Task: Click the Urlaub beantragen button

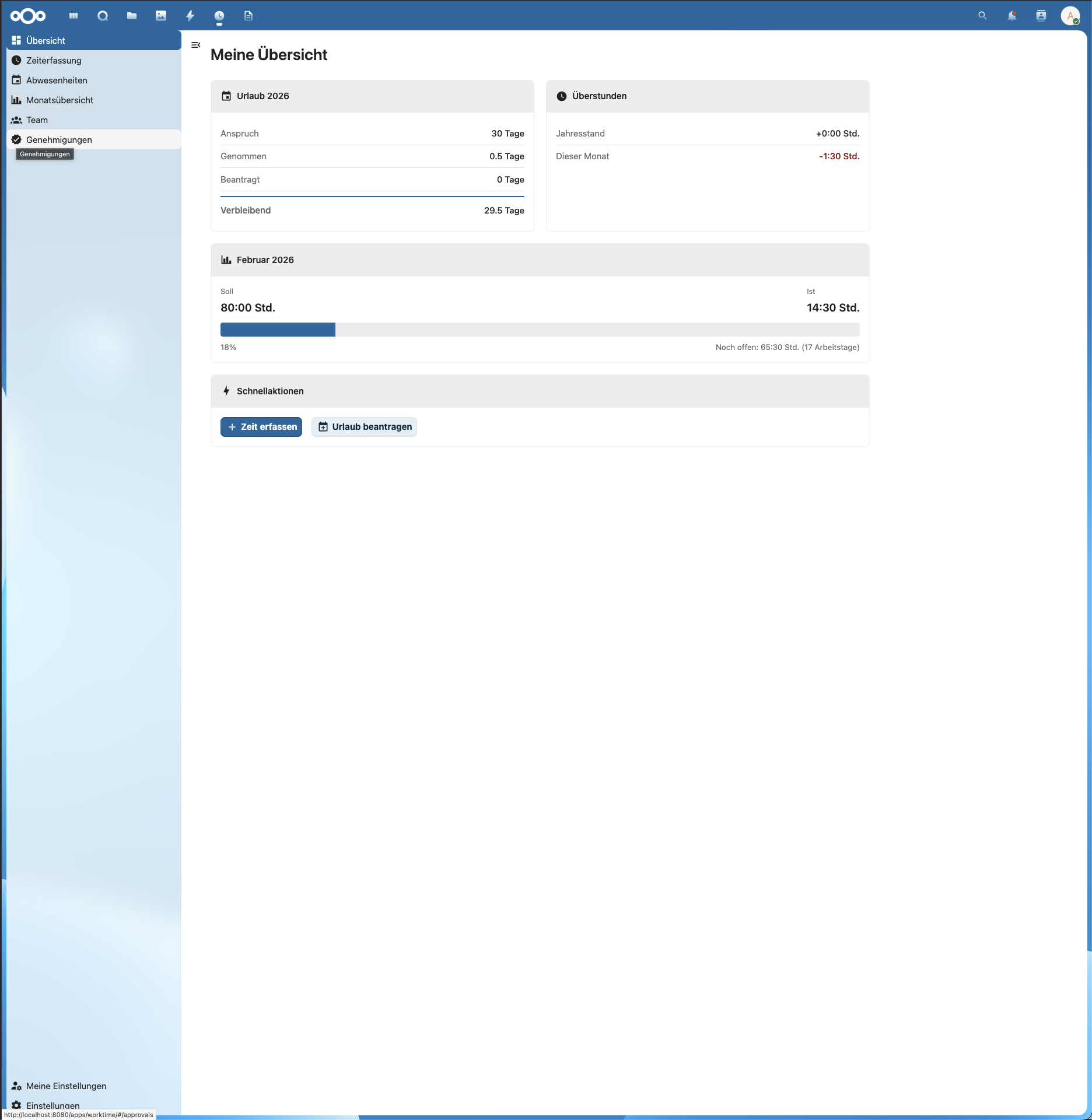Action: point(363,426)
